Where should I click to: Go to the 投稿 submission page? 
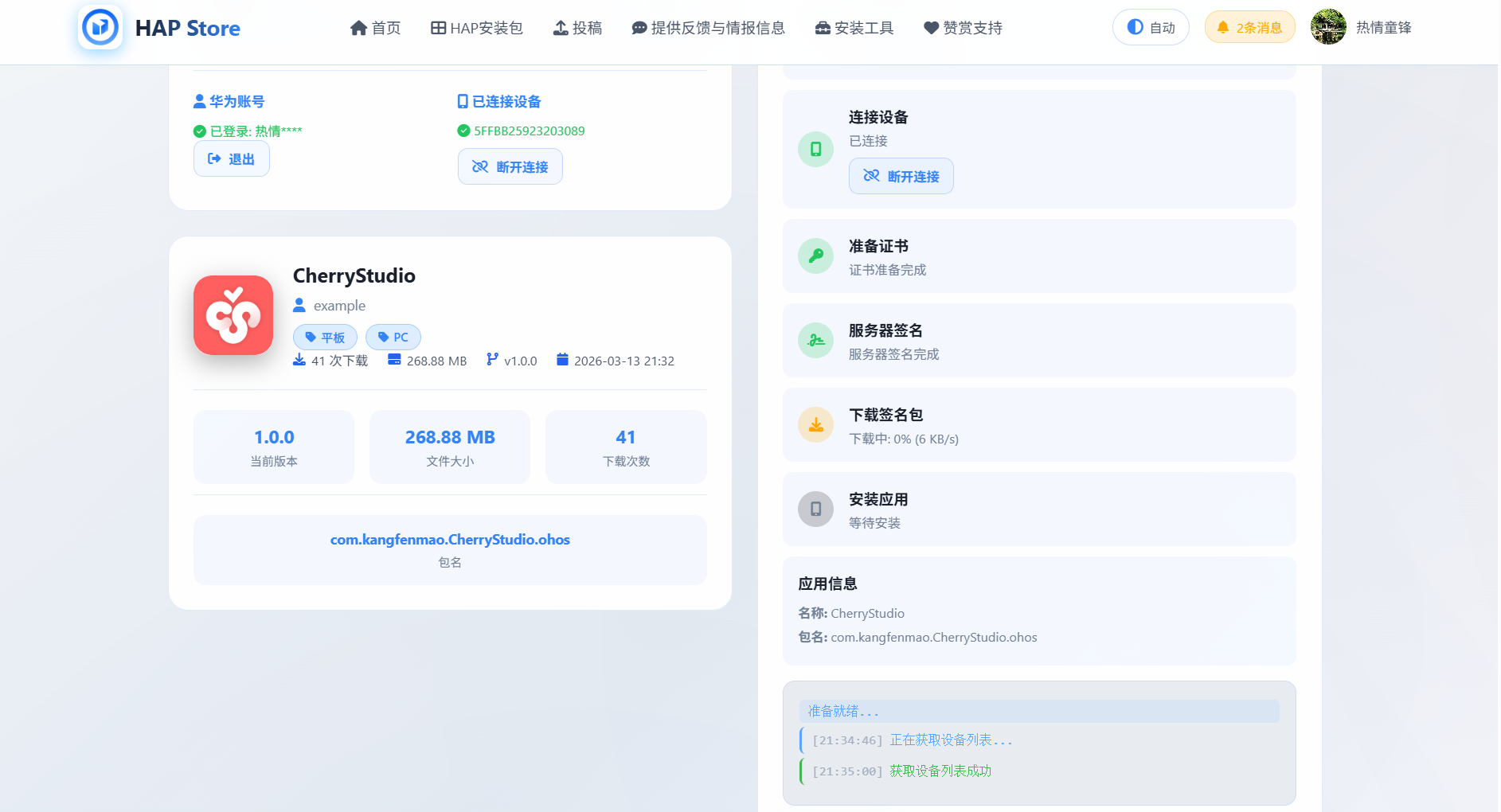(x=578, y=28)
